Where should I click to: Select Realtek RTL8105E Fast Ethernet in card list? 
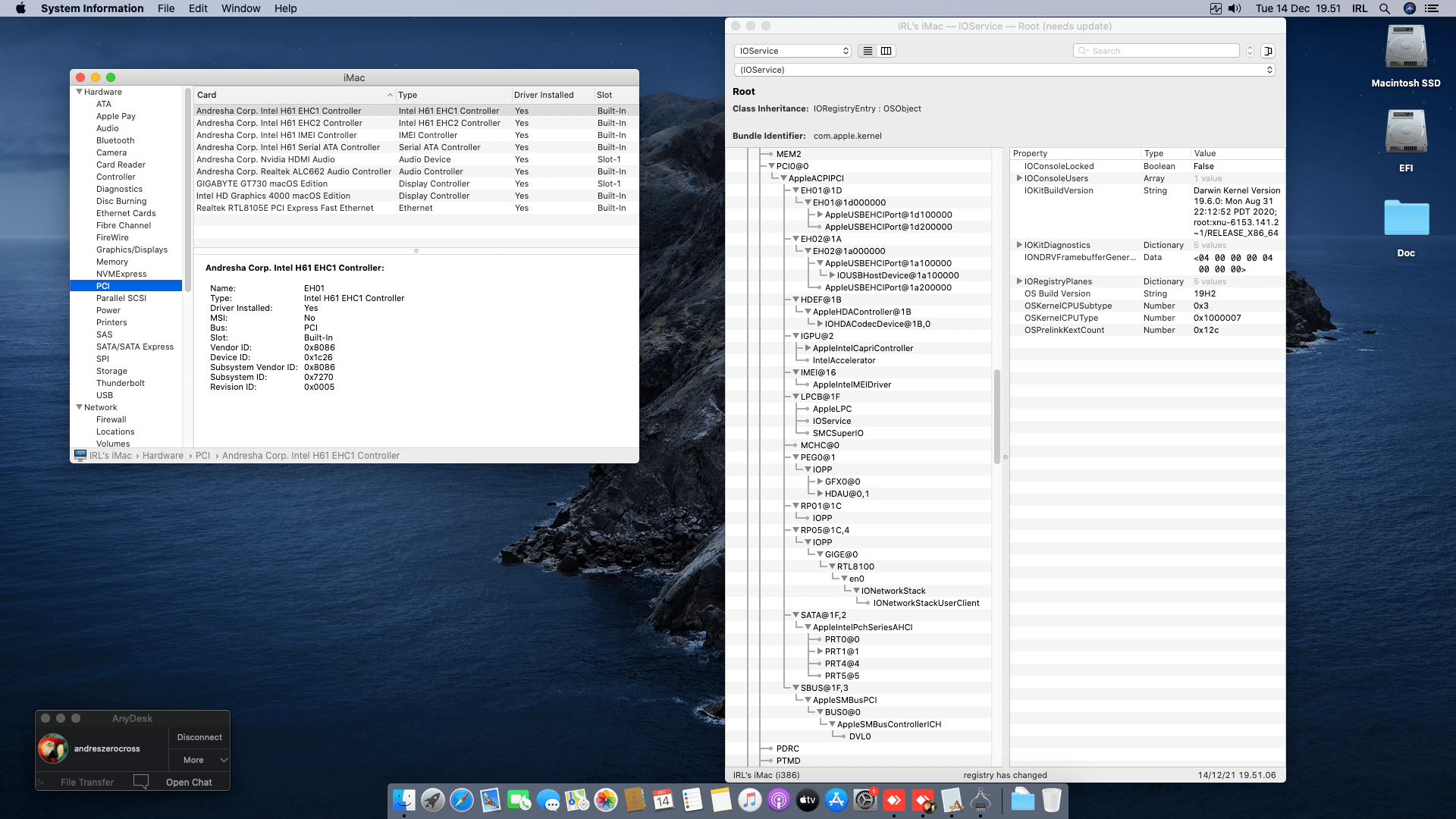284,208
